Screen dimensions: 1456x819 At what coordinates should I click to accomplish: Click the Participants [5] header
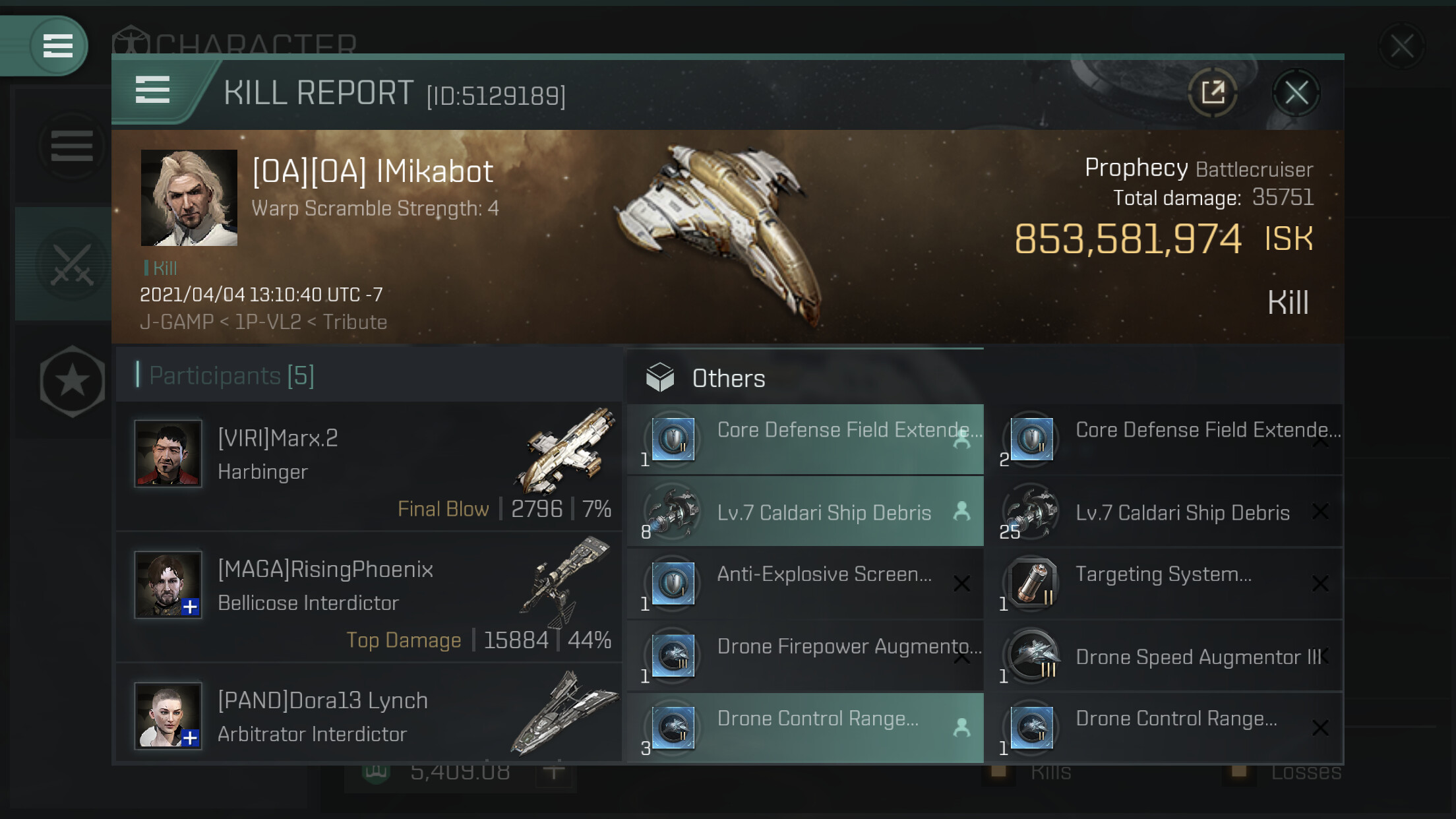(231, 375)
